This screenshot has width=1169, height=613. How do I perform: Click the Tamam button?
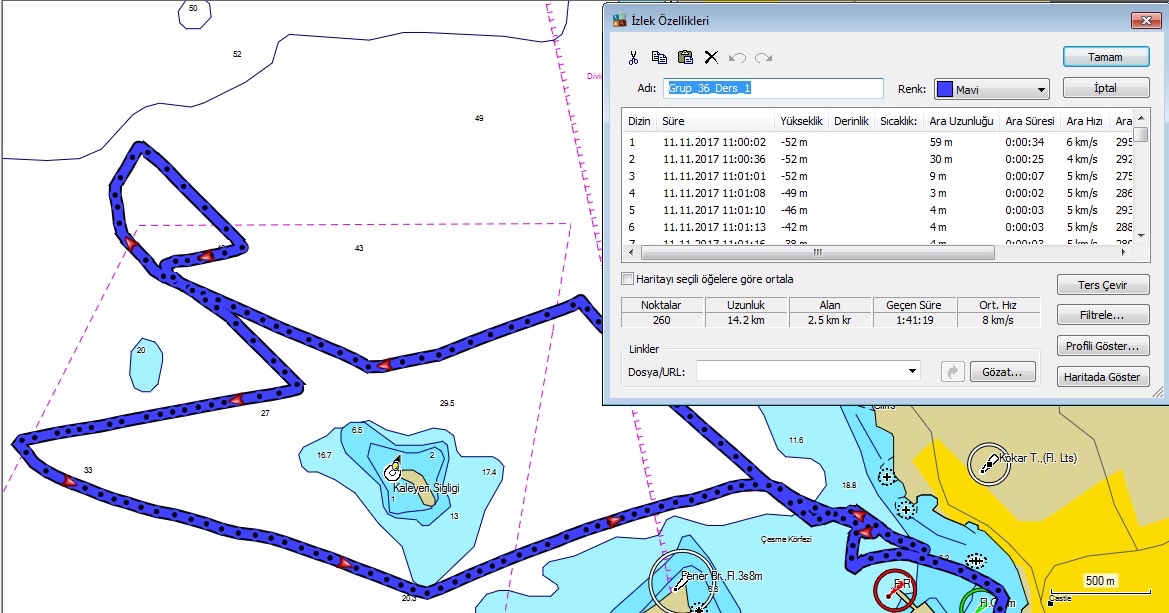pyautogui.click(x=1106, y=57)
